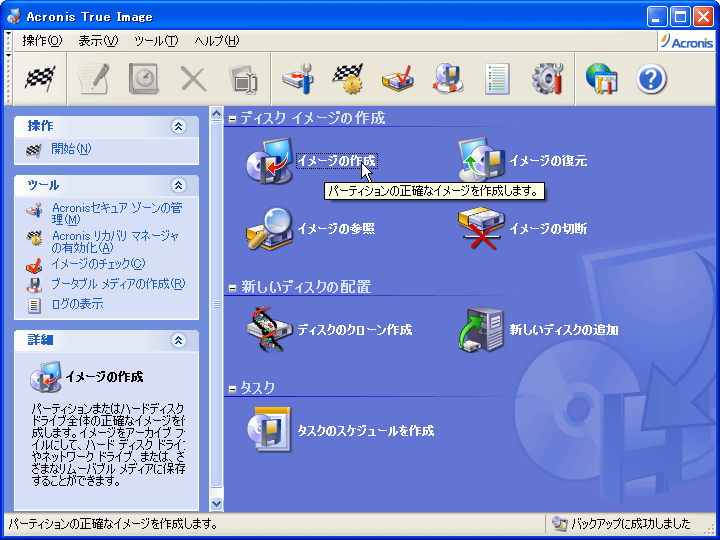
Task: Click the イメージのチェック icon in sidebar
Action: [34, 265]
